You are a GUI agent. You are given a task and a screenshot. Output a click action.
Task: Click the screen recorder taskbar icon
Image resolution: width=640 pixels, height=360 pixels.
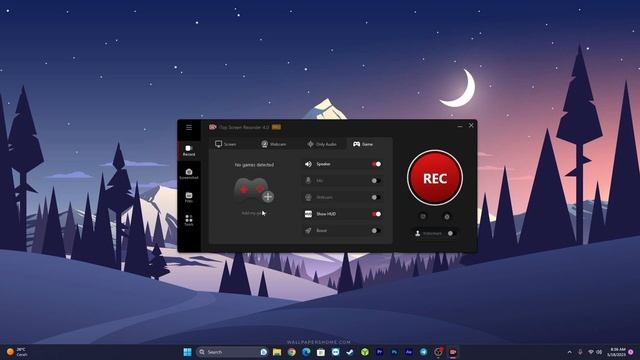(453, 352)
